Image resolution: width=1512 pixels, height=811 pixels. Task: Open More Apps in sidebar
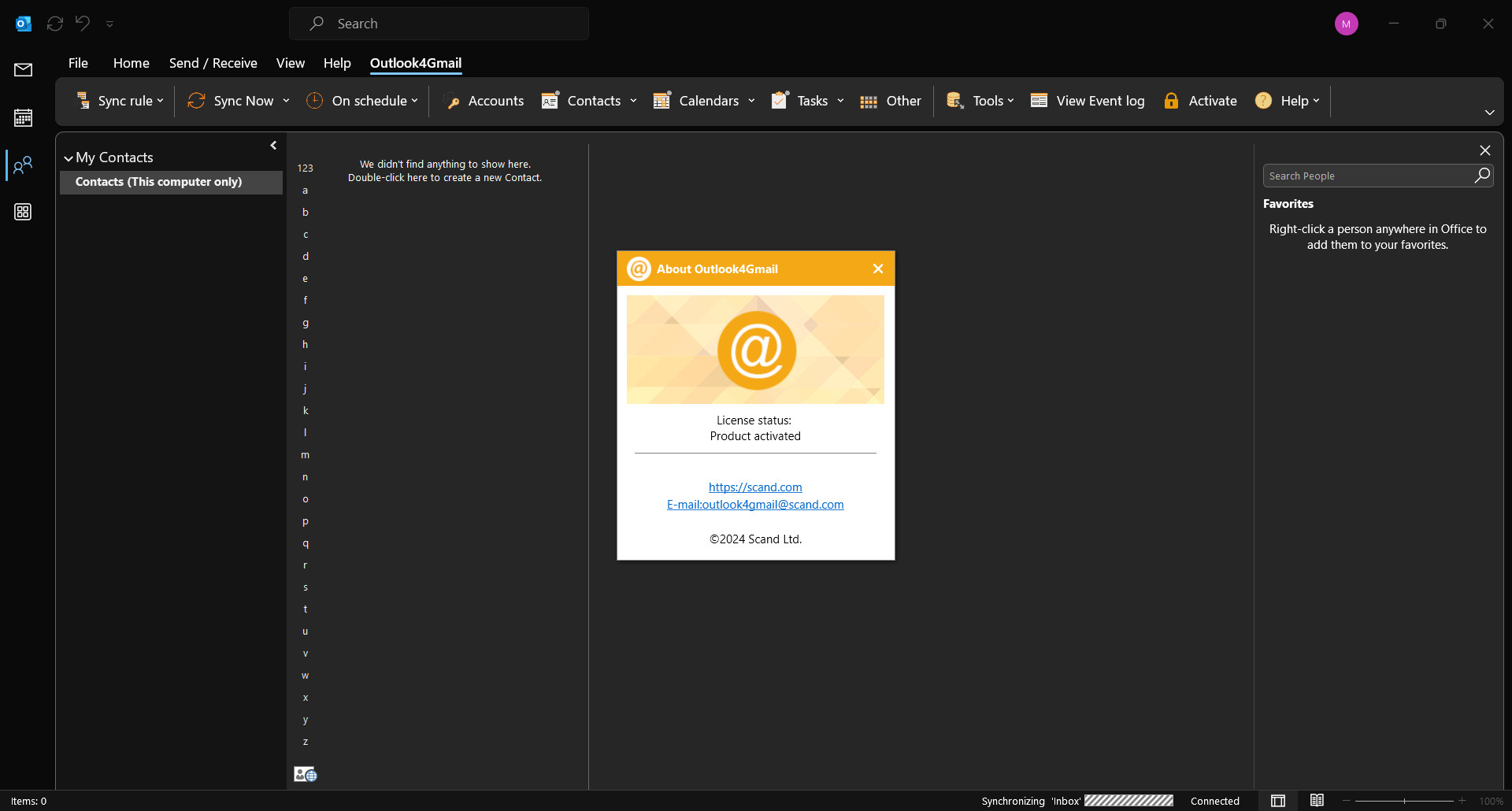24,212
